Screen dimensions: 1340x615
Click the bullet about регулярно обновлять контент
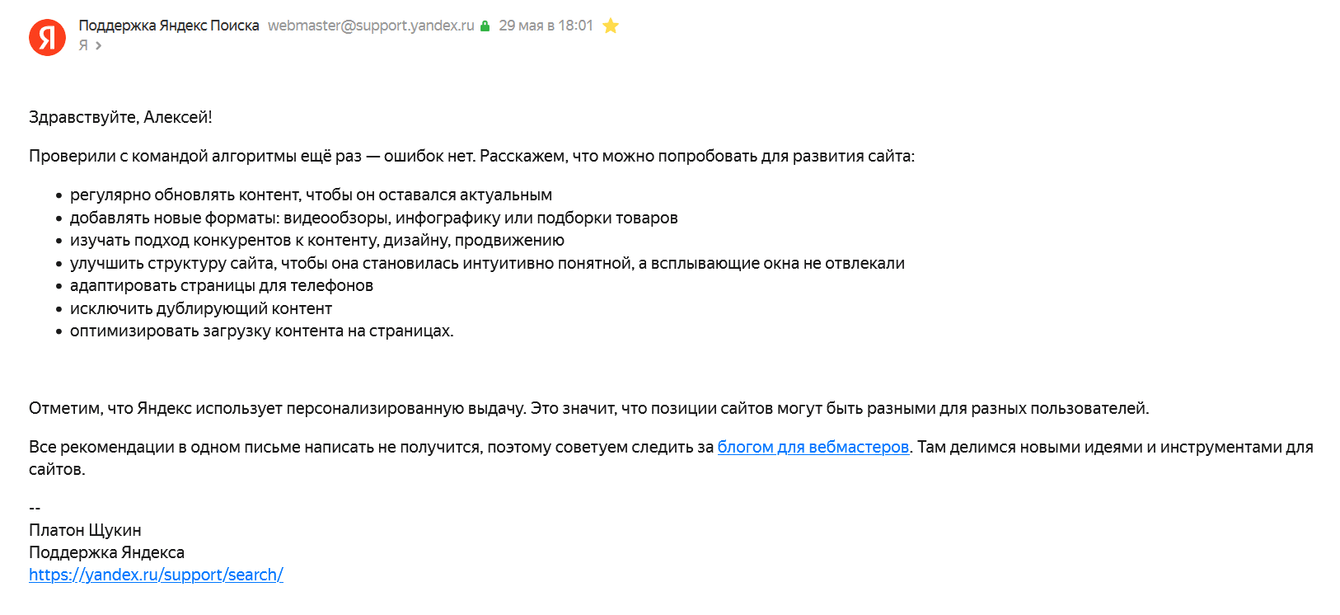311,195
